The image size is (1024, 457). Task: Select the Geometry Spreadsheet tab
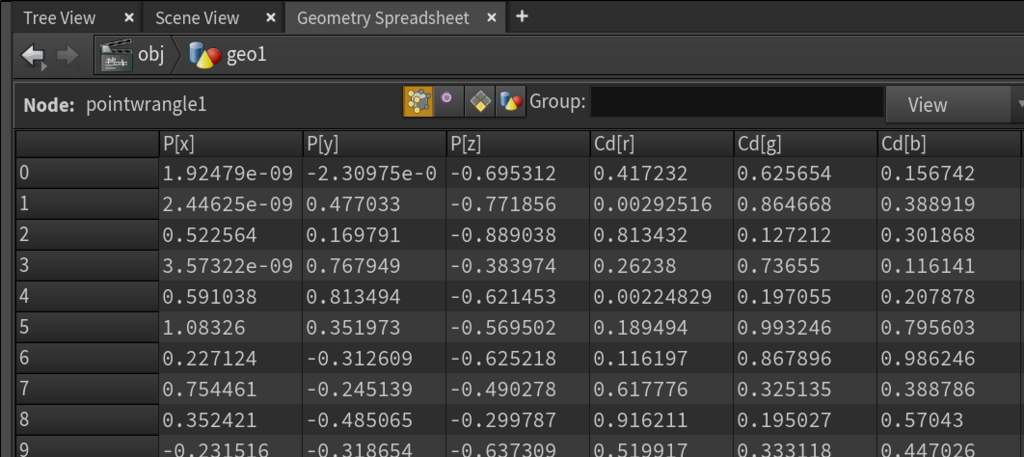point(383,18)
